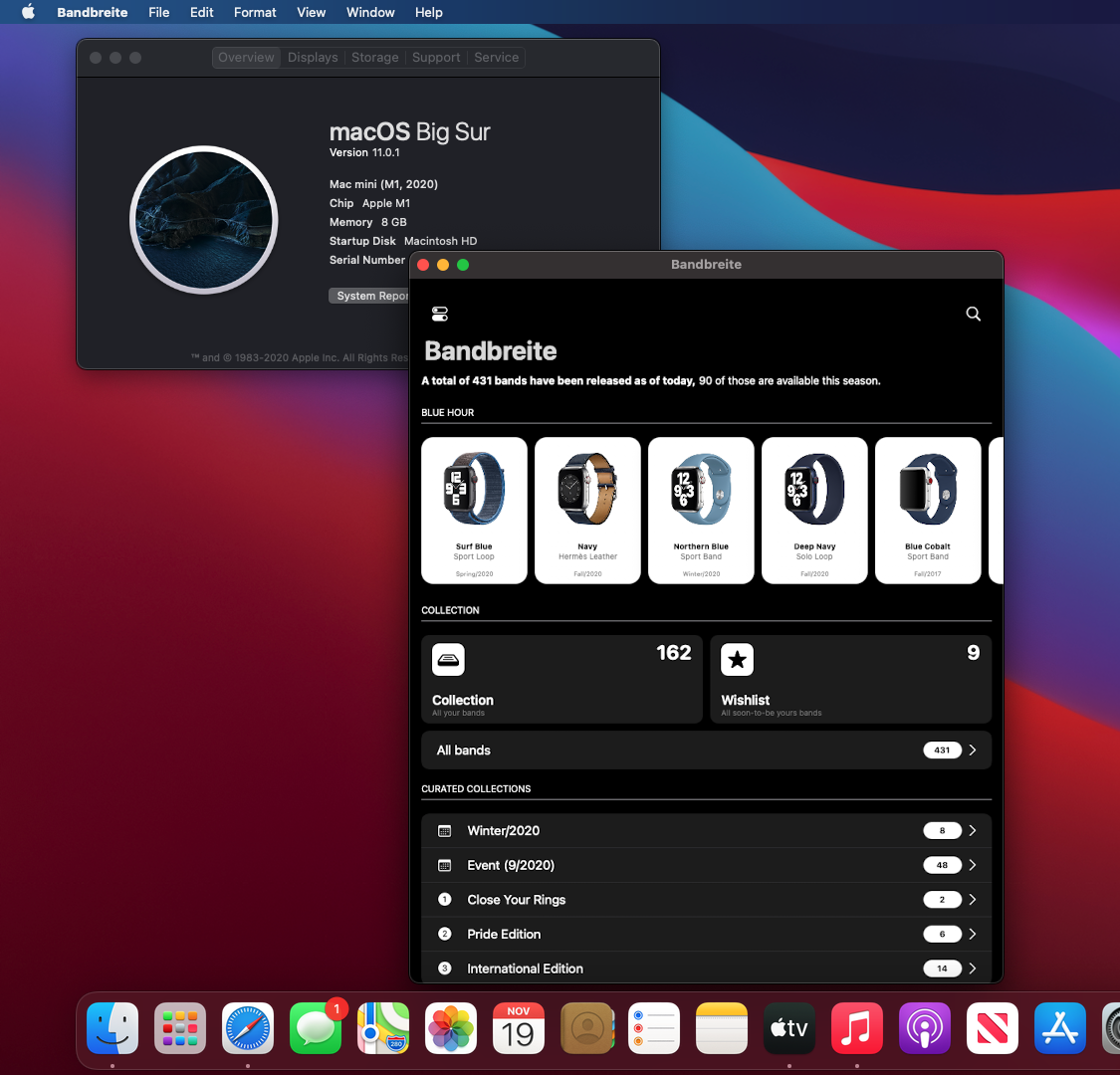
Task: Switch to Support tab in About This Mac
Action: pyautogui.click(x=436, y=57)
